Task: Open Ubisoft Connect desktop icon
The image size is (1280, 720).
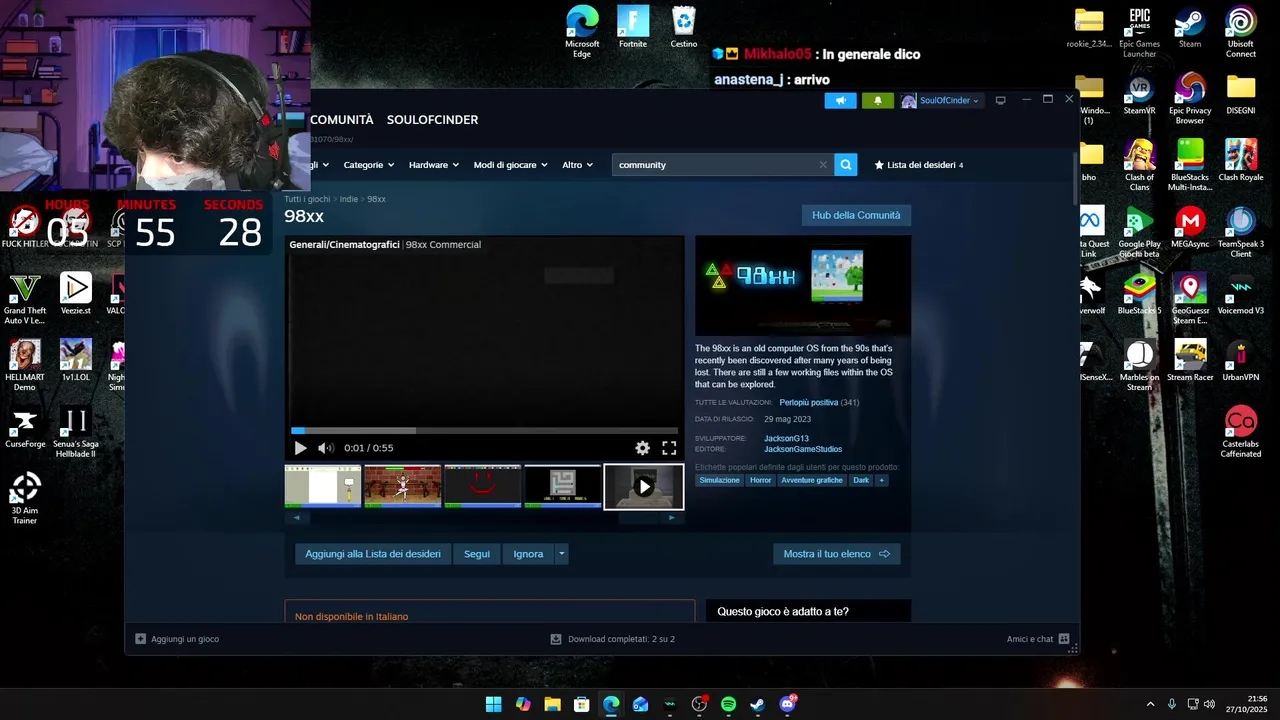Action: tap(1241, 33)
